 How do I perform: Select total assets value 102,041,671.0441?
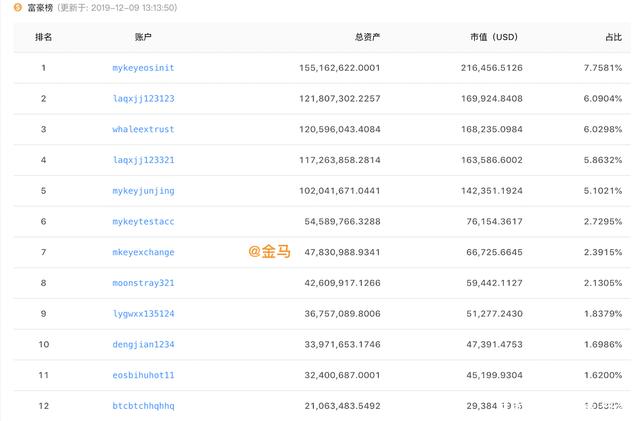pyautogui.click(x=340, y=191)
